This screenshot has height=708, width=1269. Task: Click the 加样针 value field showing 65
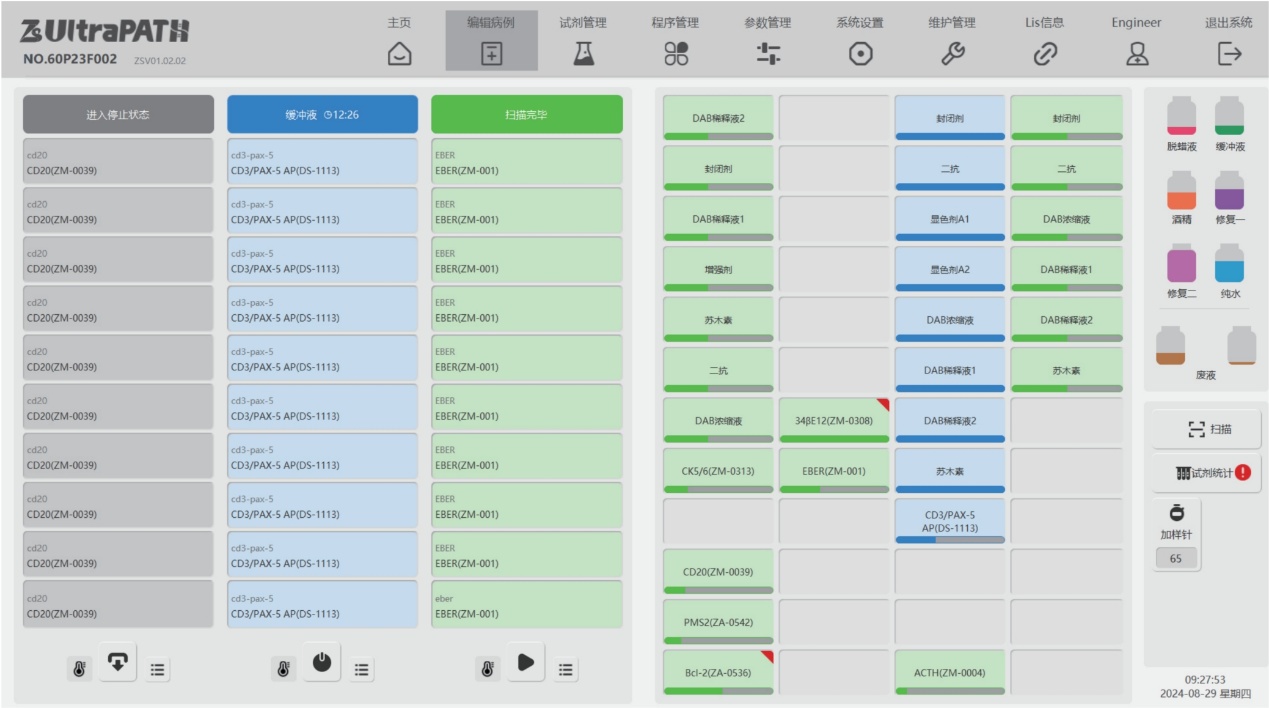tap(1176, 559)
